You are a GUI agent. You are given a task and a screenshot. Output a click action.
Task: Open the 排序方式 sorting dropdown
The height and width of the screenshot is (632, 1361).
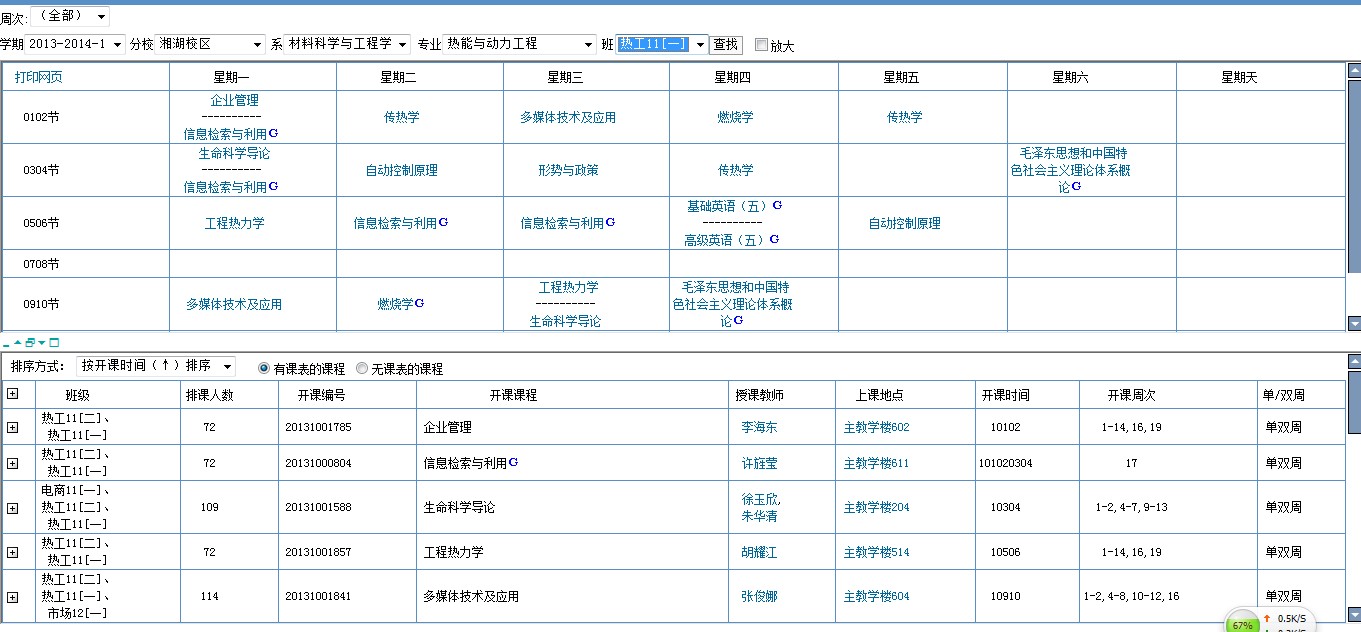(x=156, y=366)
